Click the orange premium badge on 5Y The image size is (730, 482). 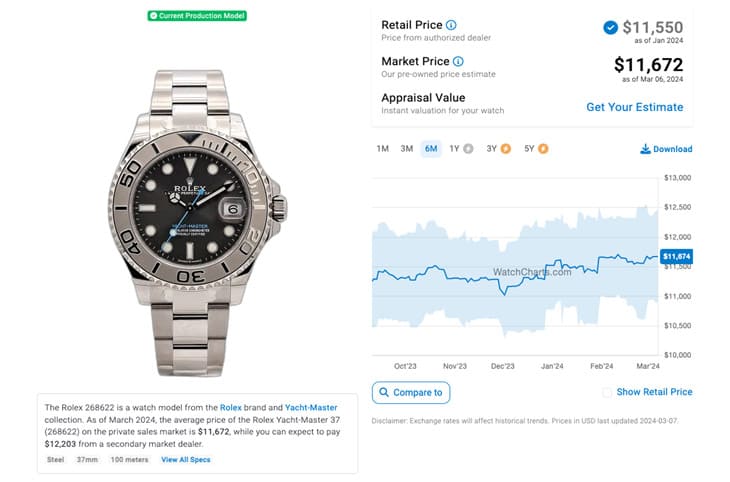[543, 149]
